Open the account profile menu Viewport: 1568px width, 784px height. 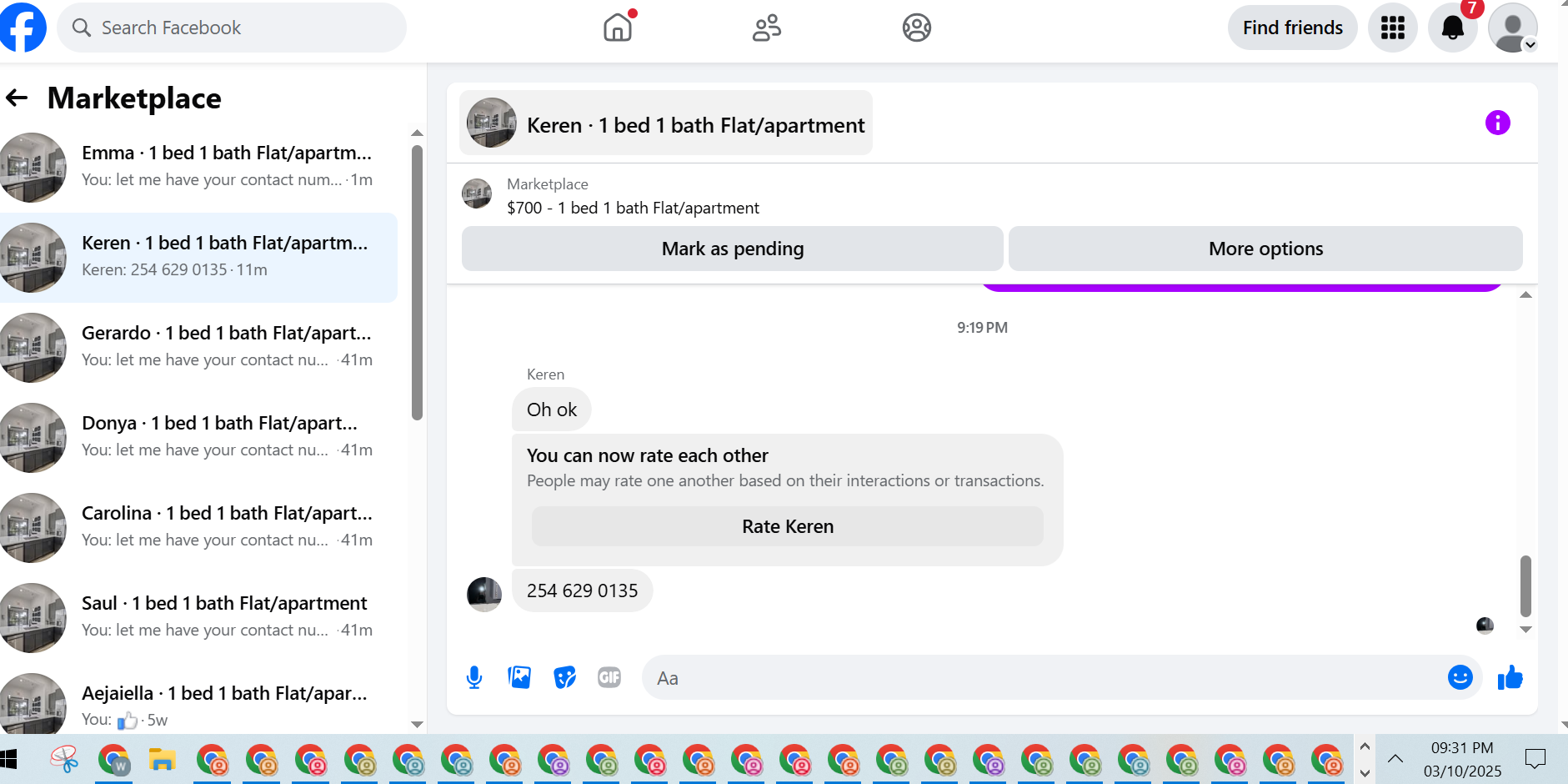click(1513, 28)
